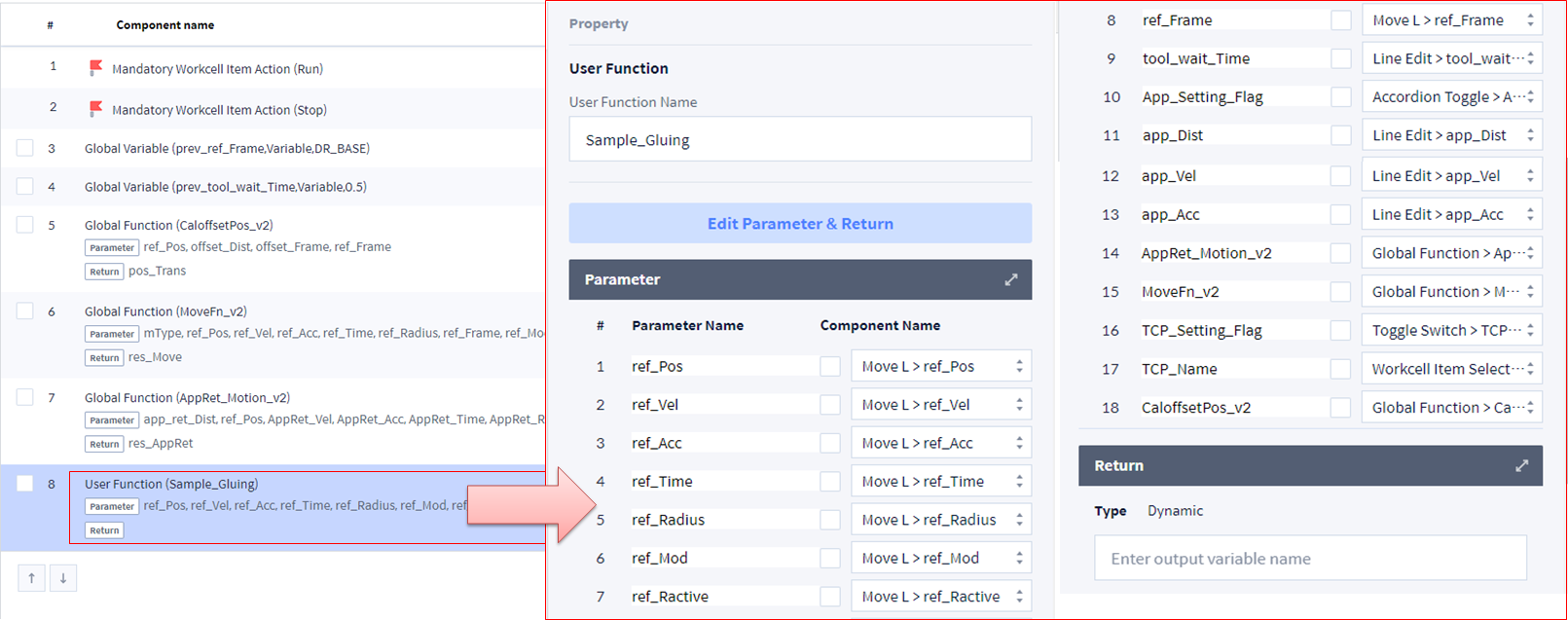Tick the checkbox next to ref_Pos parameter
The width and height of the screenshot is (1568, 620).
(829, 366)
